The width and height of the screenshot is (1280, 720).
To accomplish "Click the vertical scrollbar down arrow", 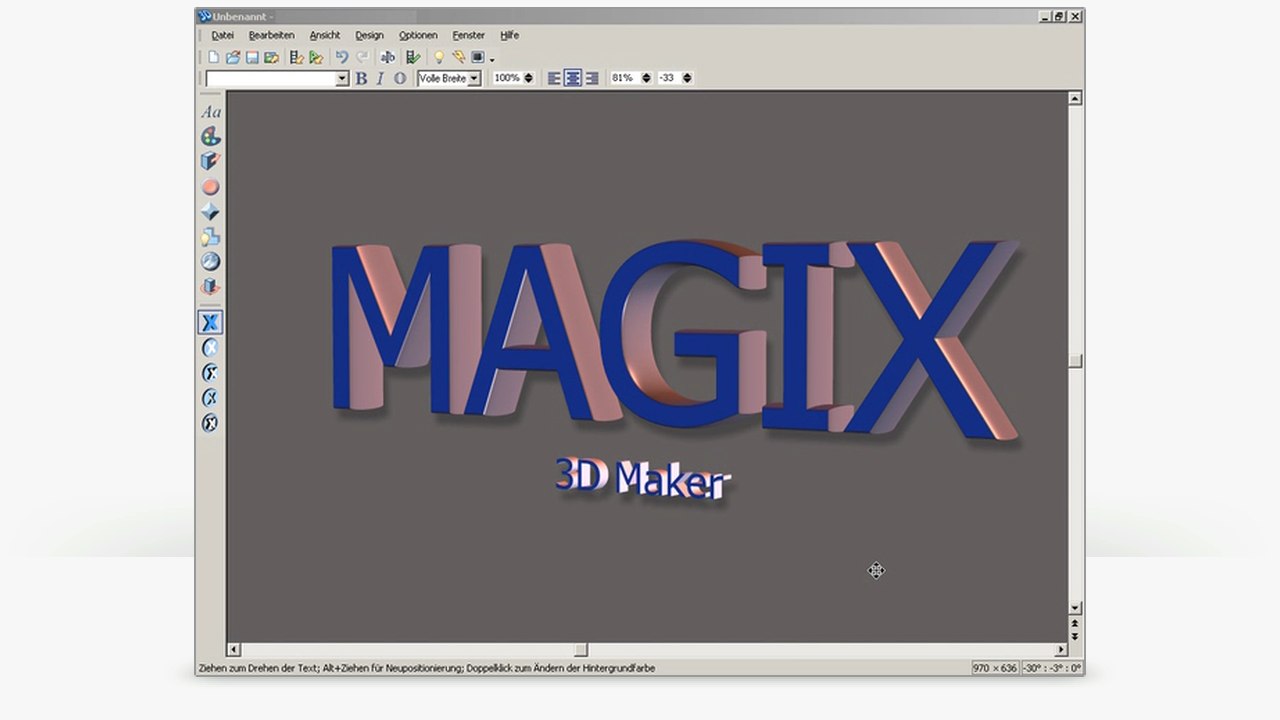I will point(1075,608).
